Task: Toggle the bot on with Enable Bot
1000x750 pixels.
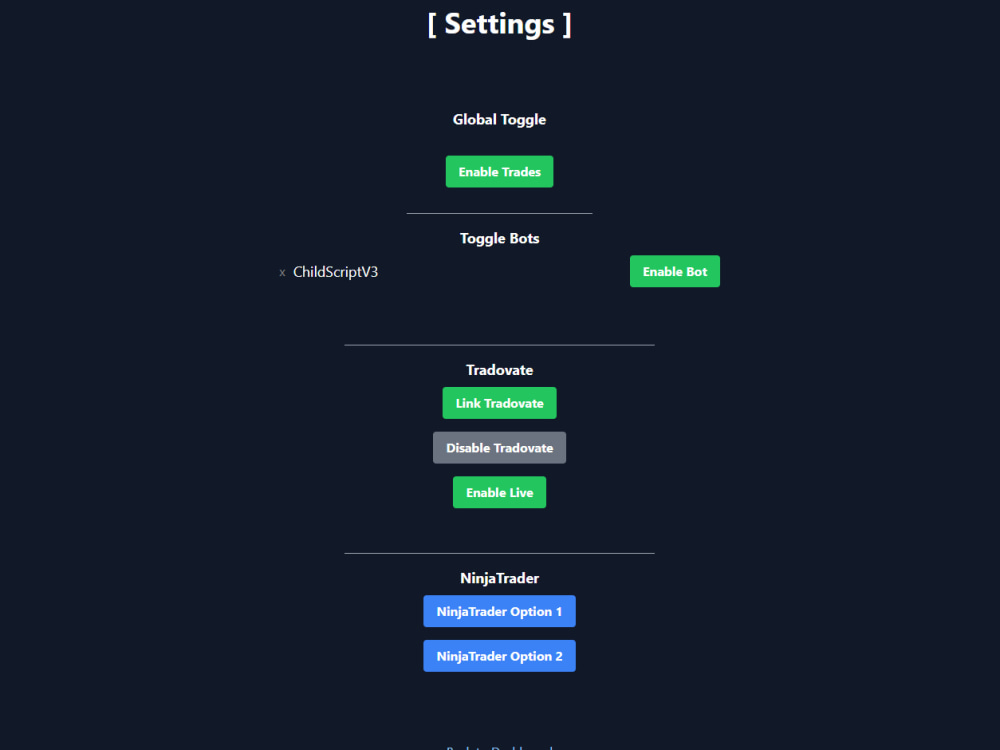Action: click(x=674, y=271)
